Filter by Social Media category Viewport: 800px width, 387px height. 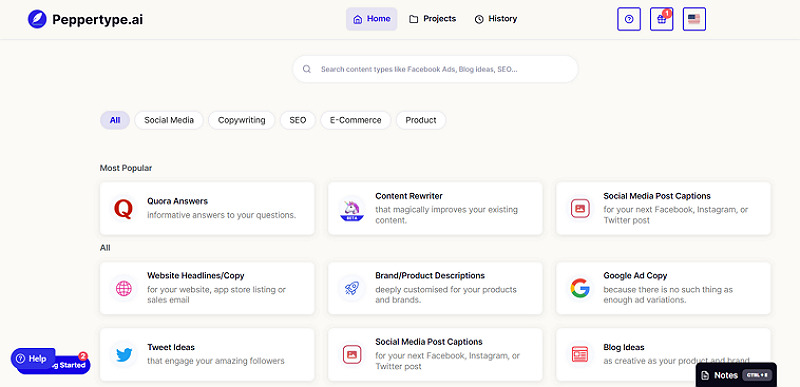pos(169,120)
